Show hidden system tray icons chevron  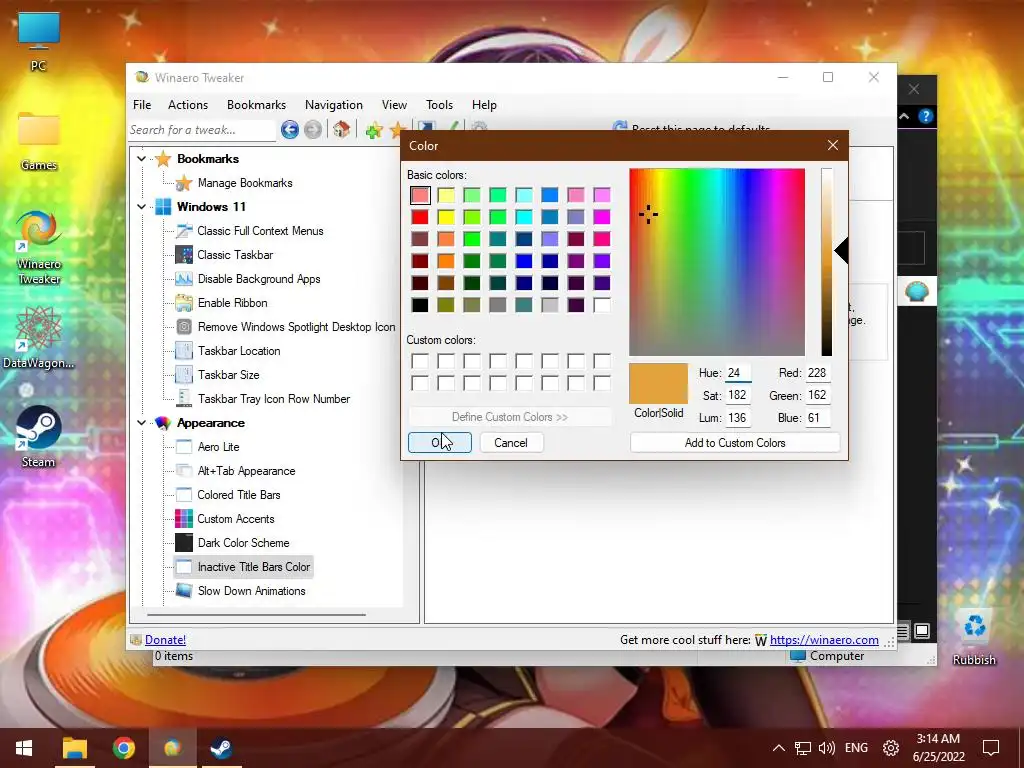tap(778, 748)
